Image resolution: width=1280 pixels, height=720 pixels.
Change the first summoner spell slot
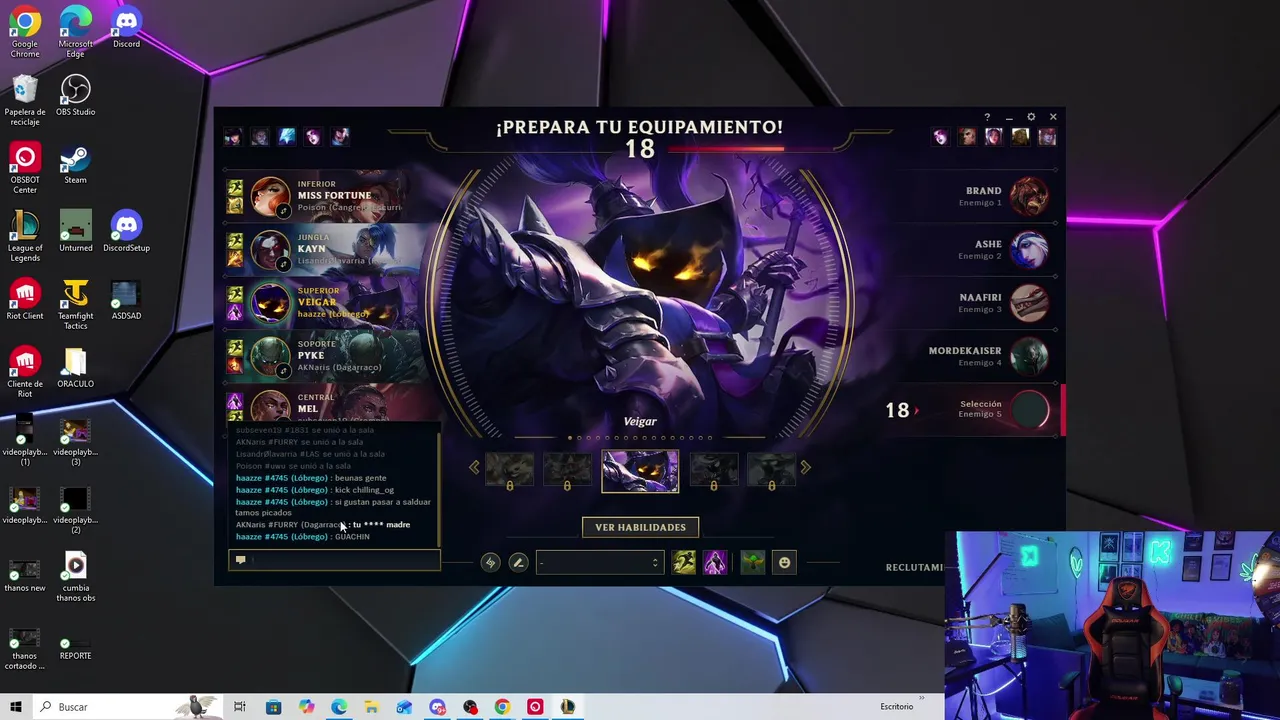684,563
